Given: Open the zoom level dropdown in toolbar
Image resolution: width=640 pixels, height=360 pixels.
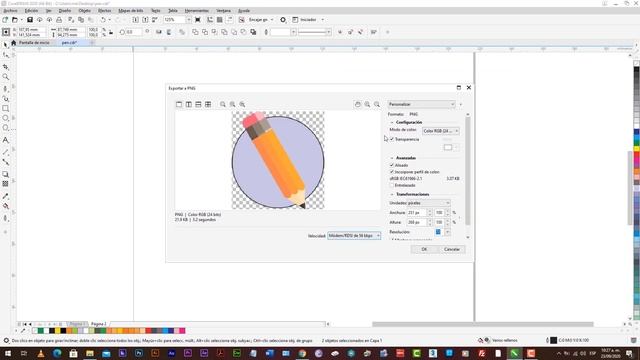Looking at the screenshot, I should (x=188, y=20).
